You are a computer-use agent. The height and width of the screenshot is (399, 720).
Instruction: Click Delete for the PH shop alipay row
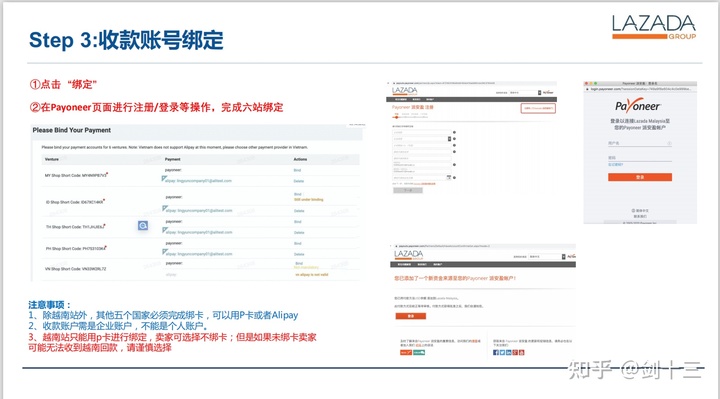299,254
